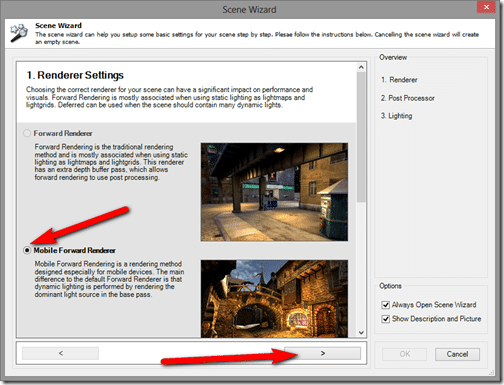Click the Scene Wizard magic wand icon
Image resolution: width=504 pixels, height=385 pixels.
coord(19,33)
